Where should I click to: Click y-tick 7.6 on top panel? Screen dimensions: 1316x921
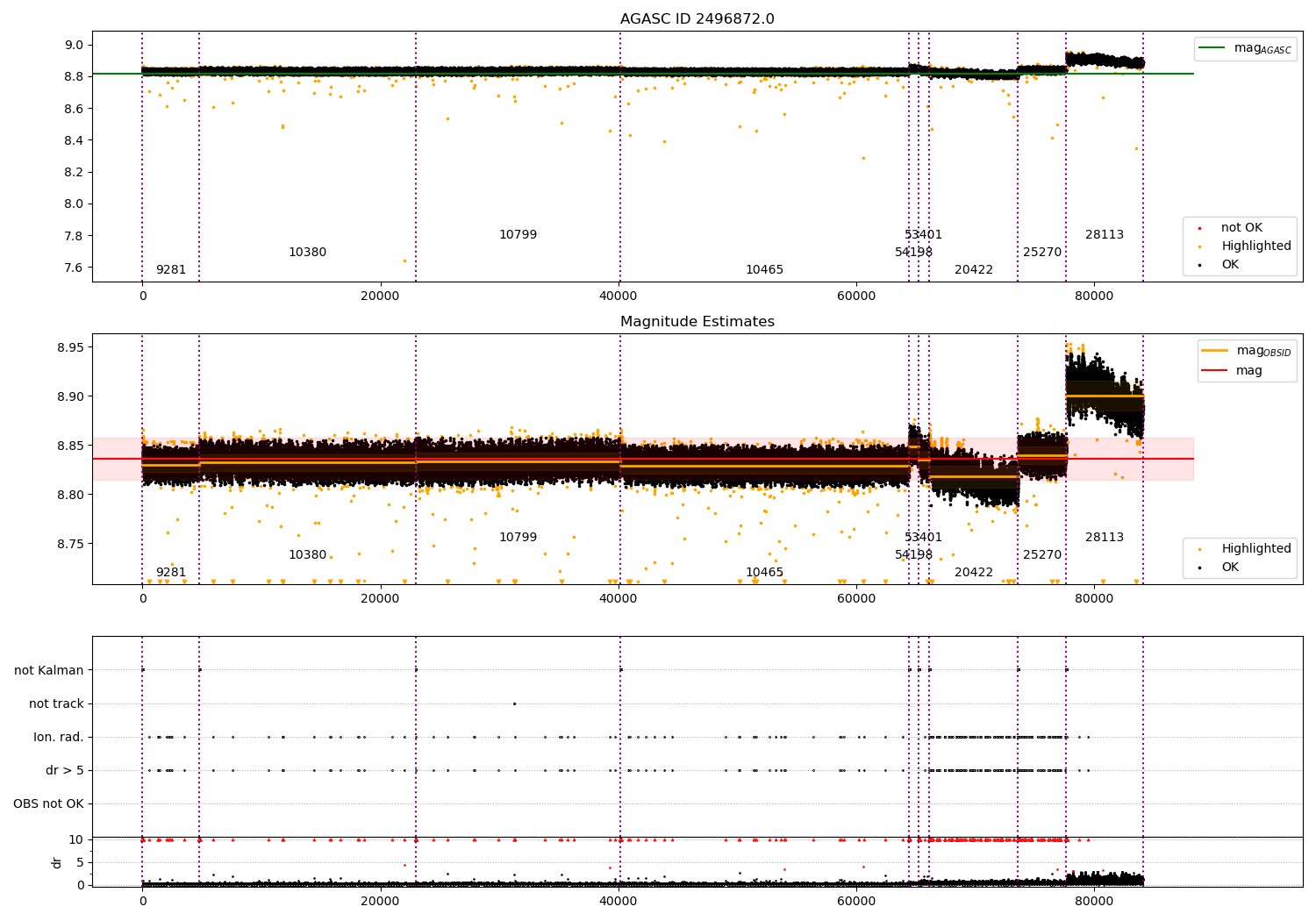click(x=74, y=268)
